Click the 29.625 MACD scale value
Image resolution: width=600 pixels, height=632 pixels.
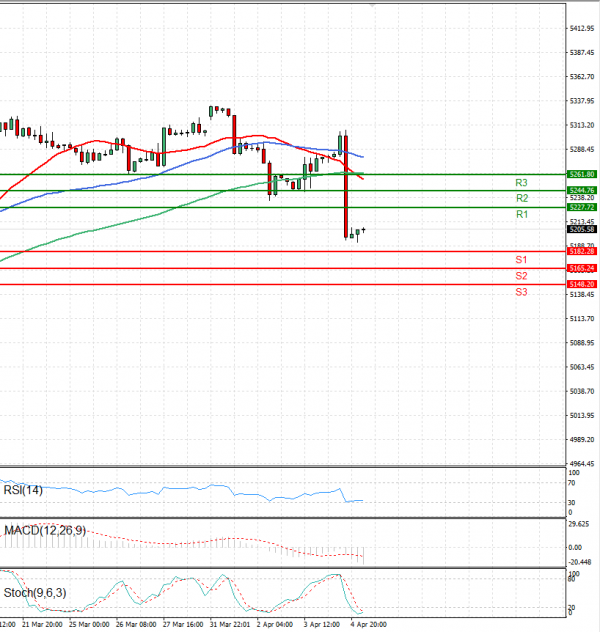578,524
